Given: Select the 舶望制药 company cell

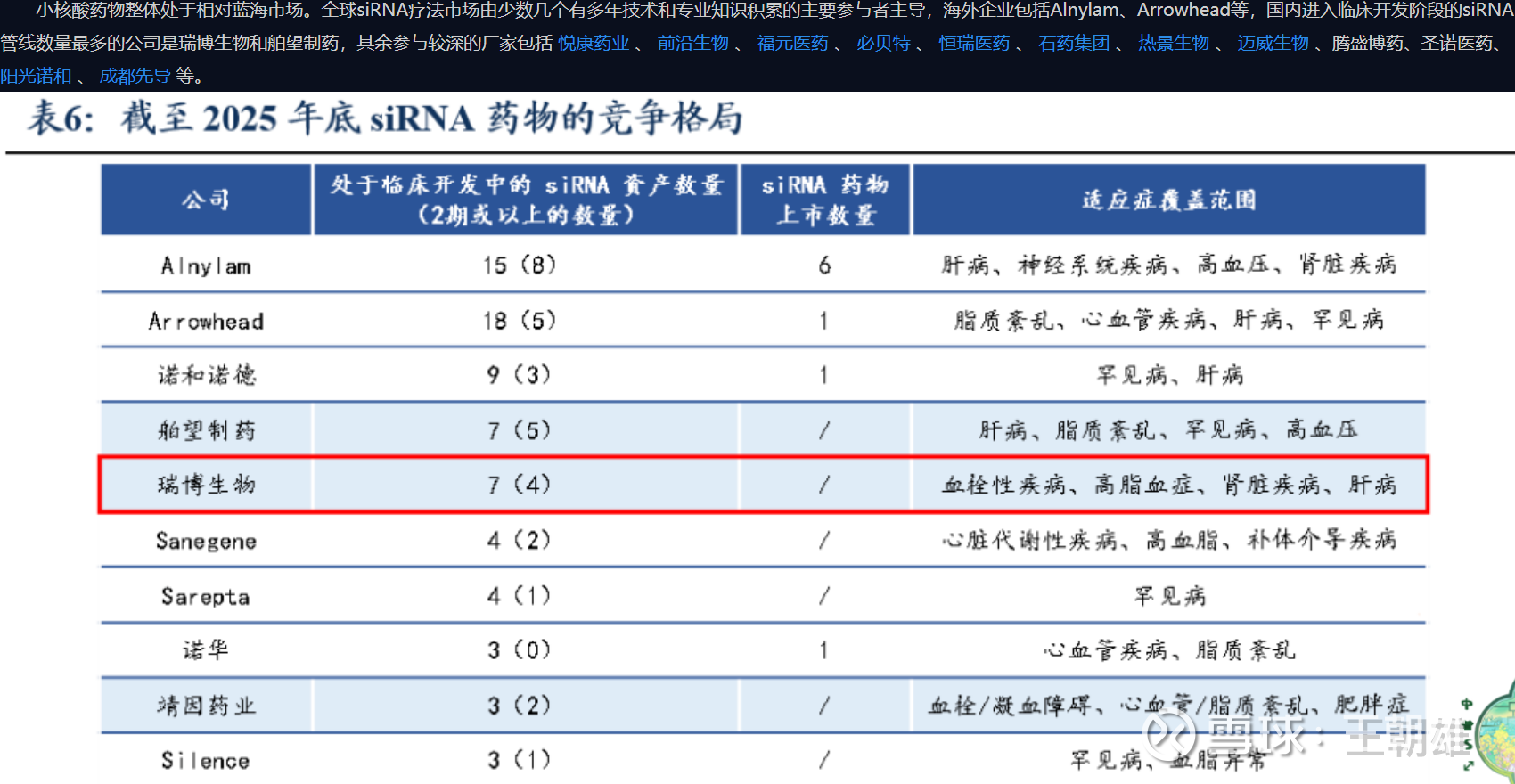Looking at the screenshot, I should click(206, 430).
